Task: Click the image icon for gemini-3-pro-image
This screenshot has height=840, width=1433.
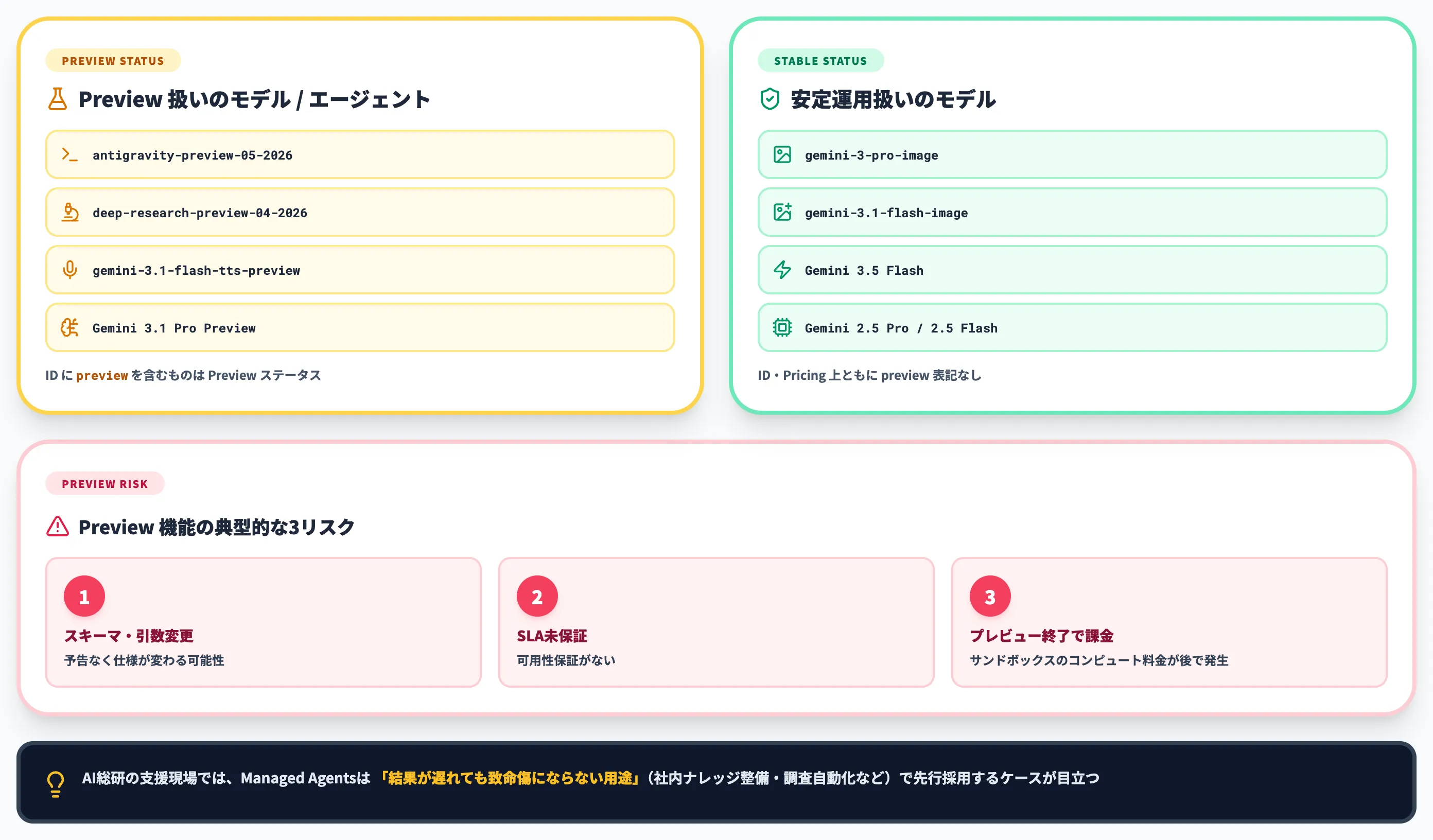Action: point(782,155)
